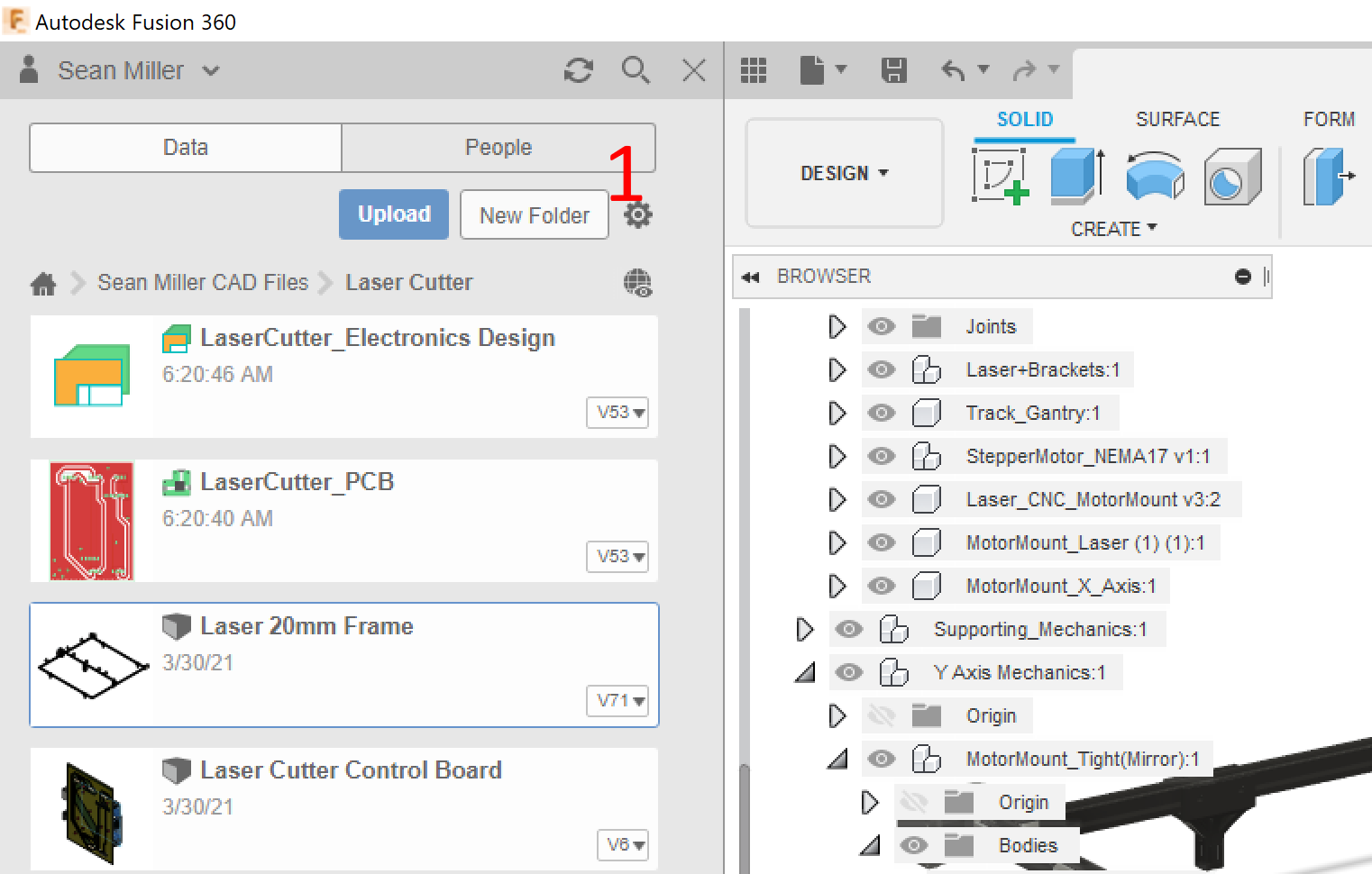This screenshot has height=874, width=1372.
Task: Select the SURFACE ribbon tab
Action: 1177,119
